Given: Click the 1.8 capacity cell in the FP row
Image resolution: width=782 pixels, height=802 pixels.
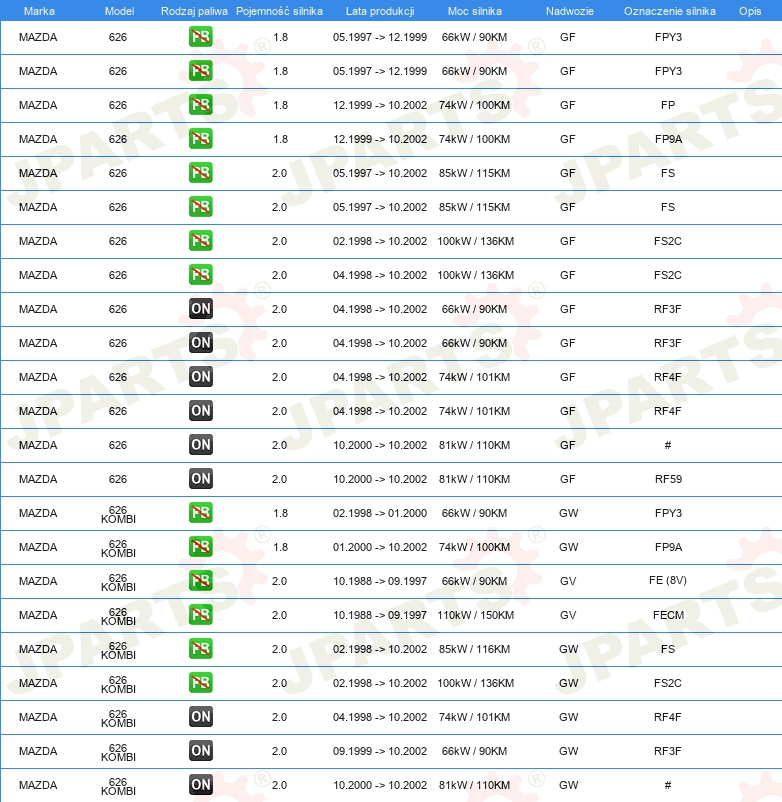Looking at the screenshot, I should pyautogui.click(x=280, y=105).
